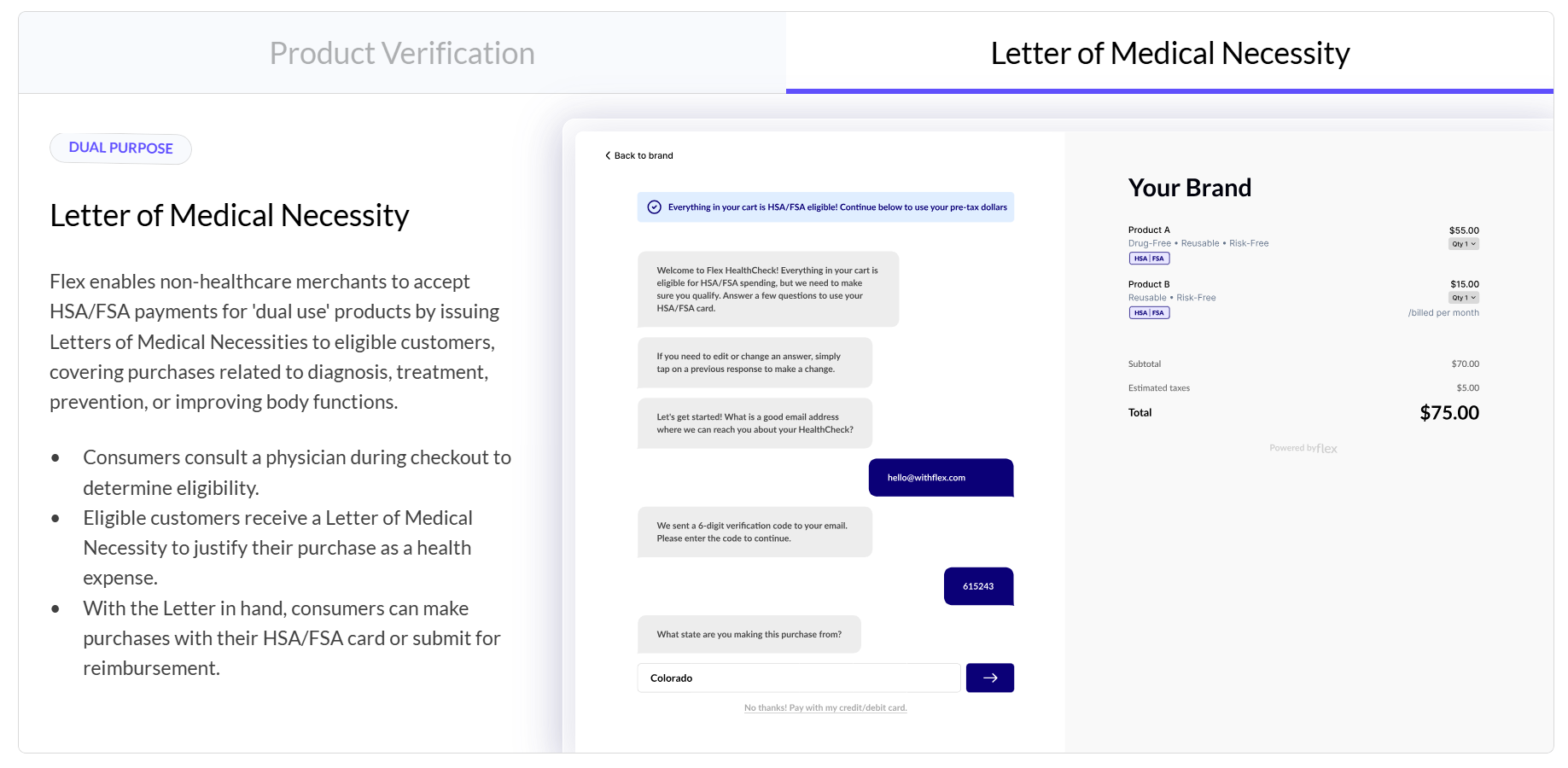1568x768 pixels.
Task: Click the DUAL PURPOSE pill label
Action: [x=120, y=148]
